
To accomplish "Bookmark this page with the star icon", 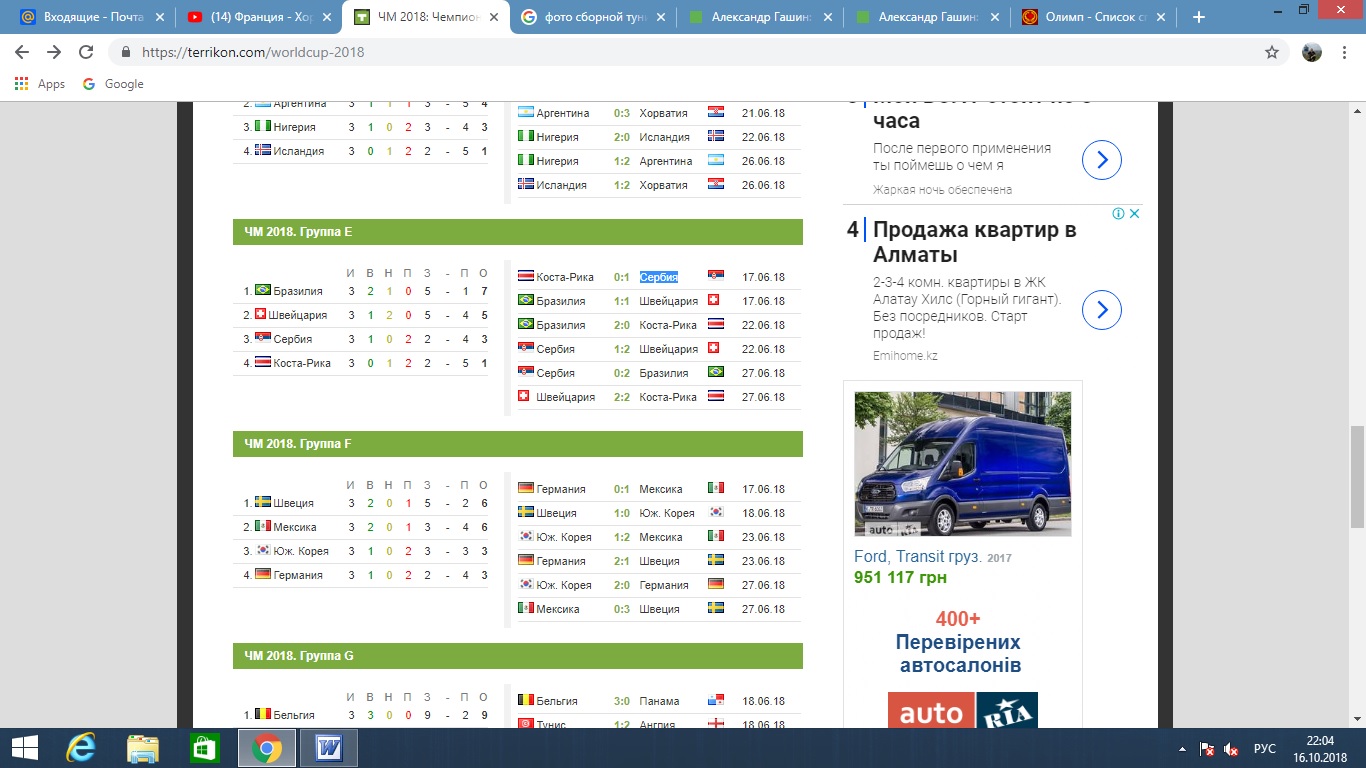I will point(1272,52).
